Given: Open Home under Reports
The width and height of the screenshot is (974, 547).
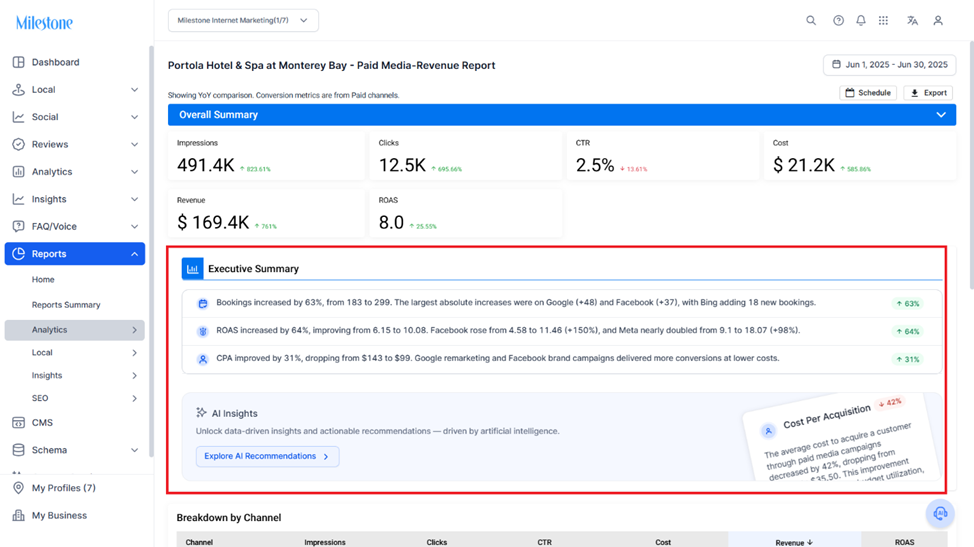Looking at the screenshot, I should 43,279.
